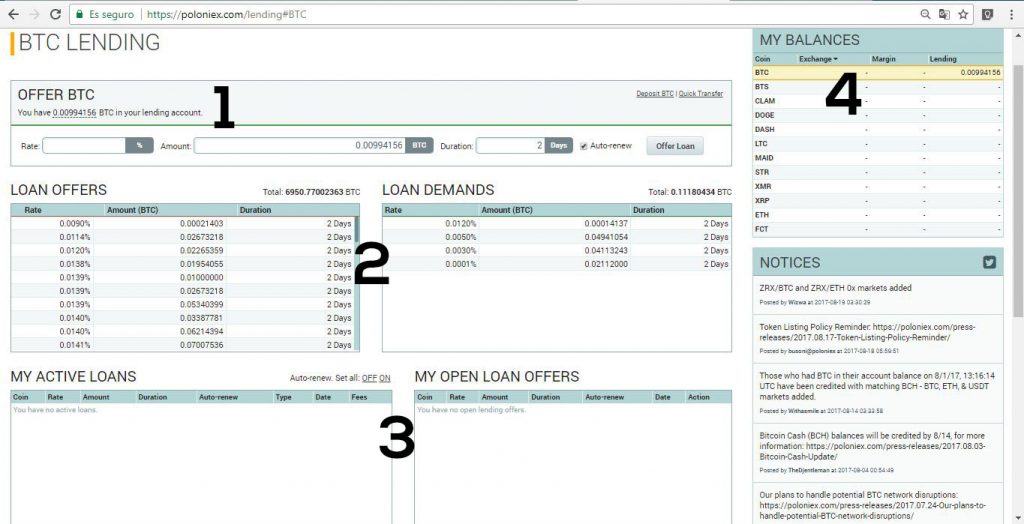
Task: Click the Amount (BTC) header in Loan Demands
Action: (507, 210)
